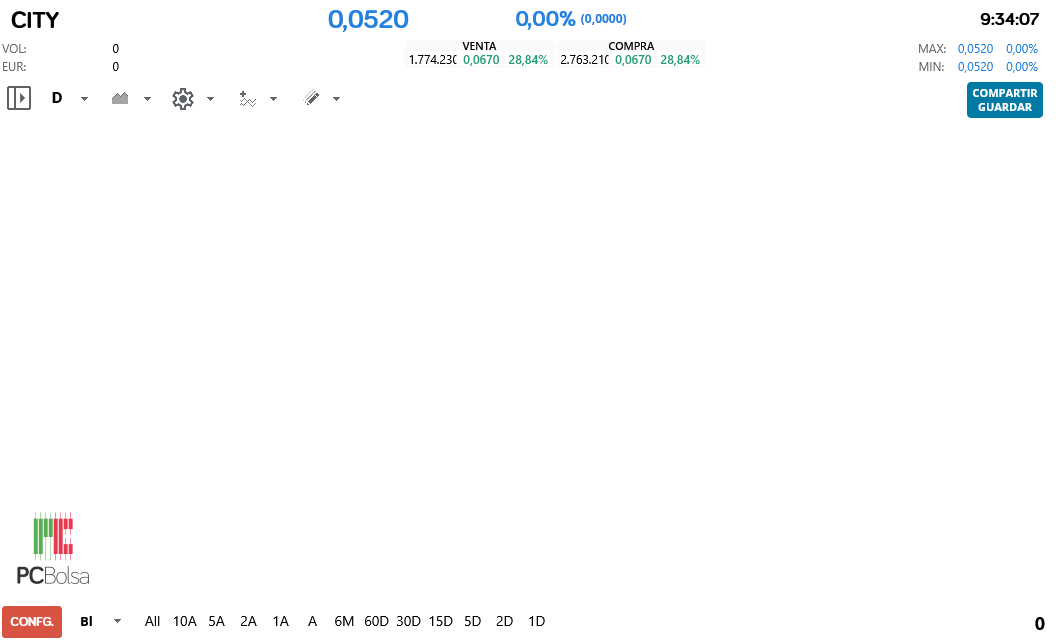The image size is (1058, 643).
Task: Open the CONFG. settings button
Action: [x=32, y=621]
